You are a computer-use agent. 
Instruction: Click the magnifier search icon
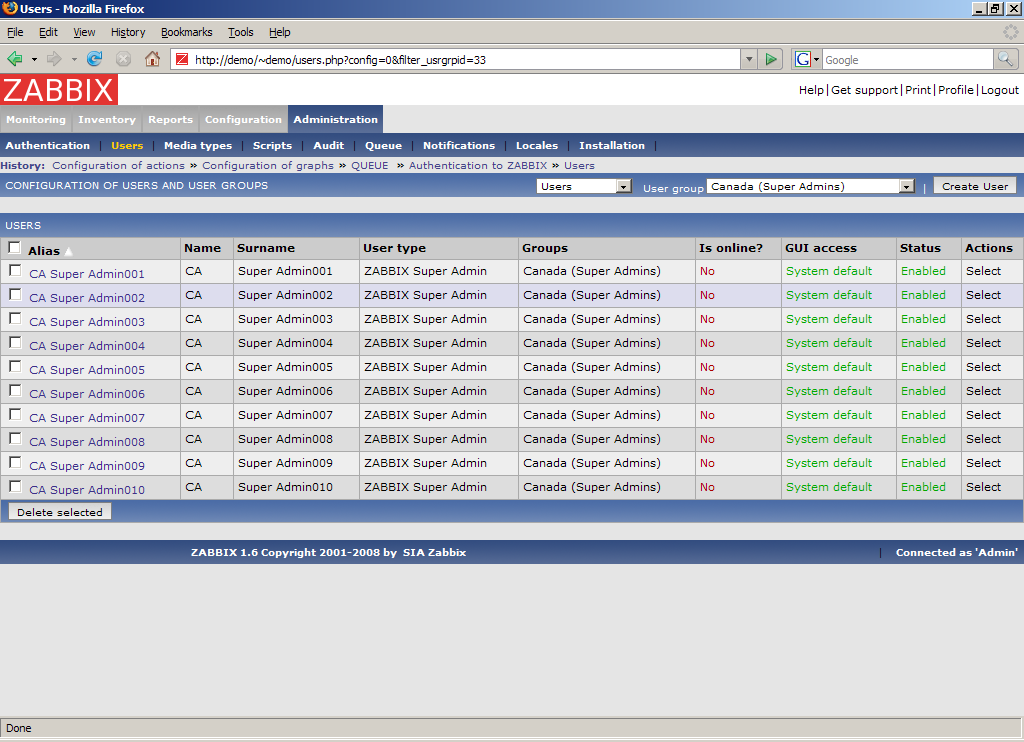tap(1005, 59)
